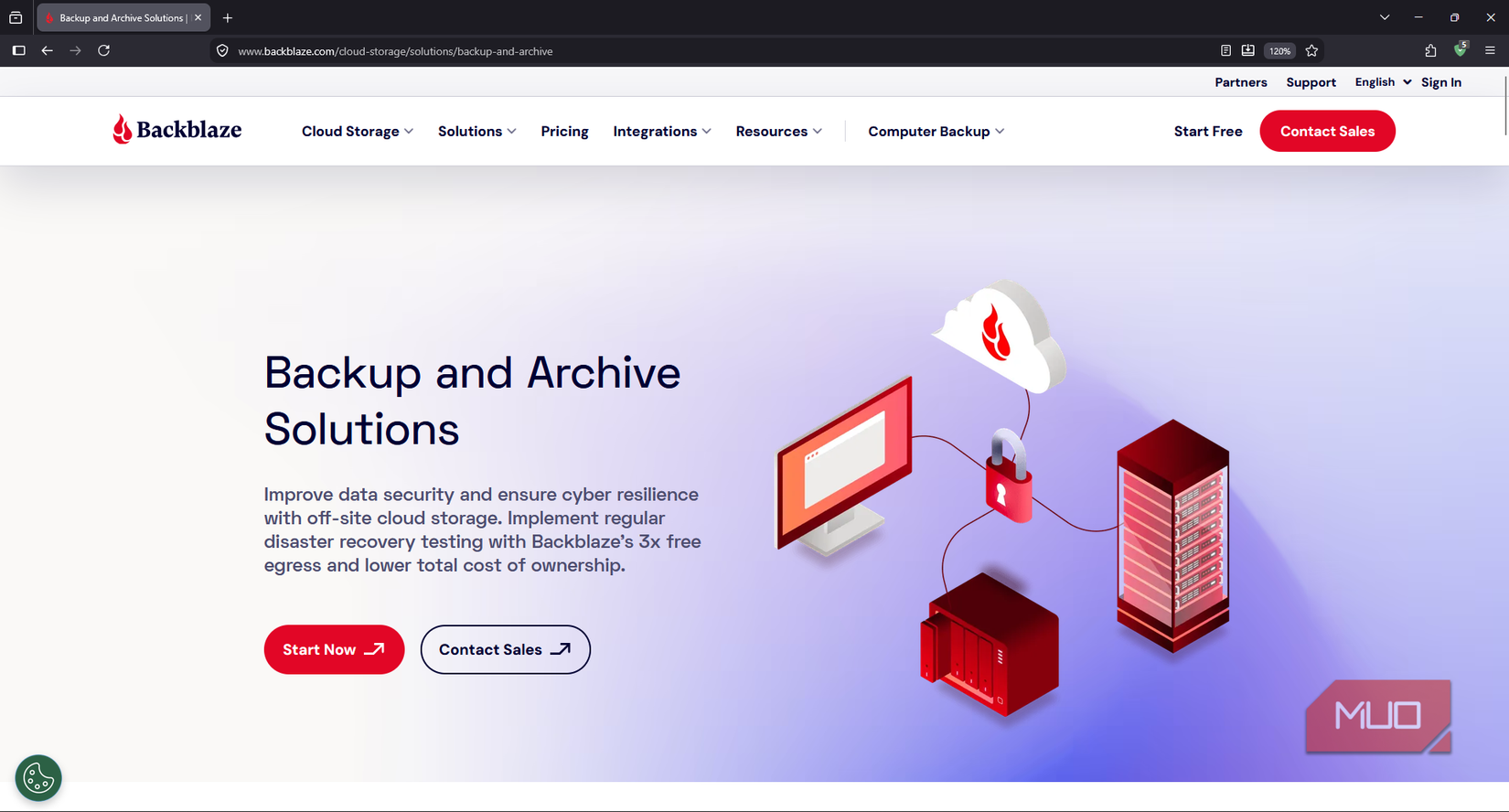Go back with the back arrow
The image size is (1509, 812).
[x=48, y=50]
